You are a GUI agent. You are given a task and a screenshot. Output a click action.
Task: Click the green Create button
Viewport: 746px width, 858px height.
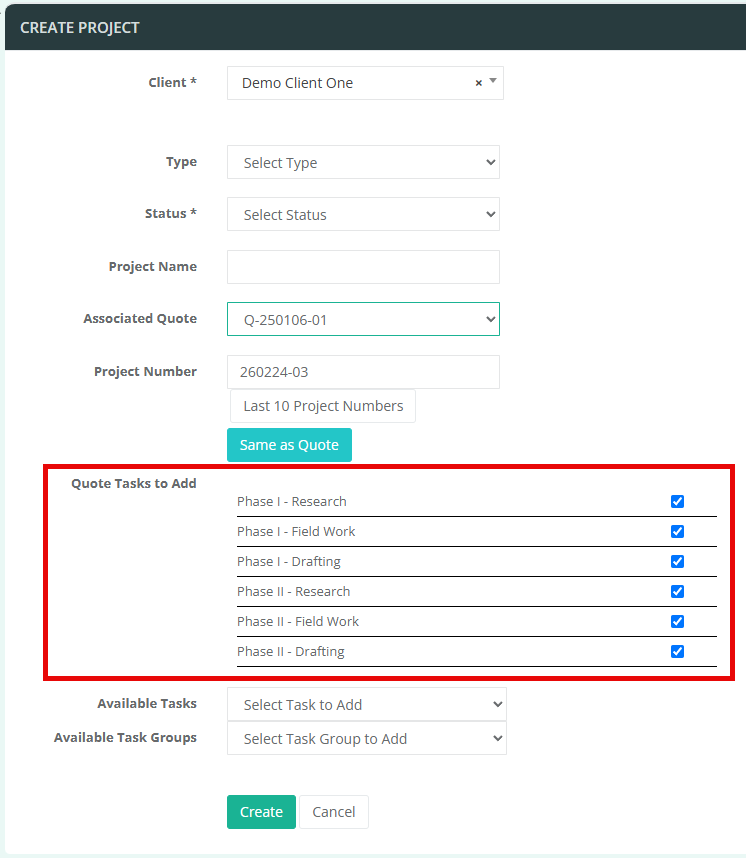(261, 812)
